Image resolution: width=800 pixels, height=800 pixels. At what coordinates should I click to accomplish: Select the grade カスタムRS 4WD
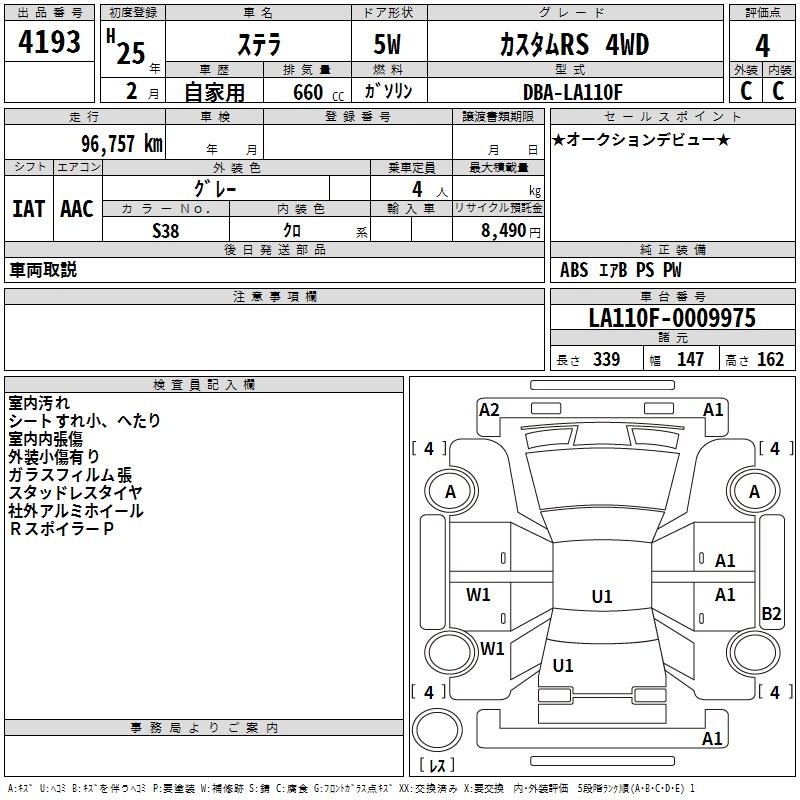[x=574, y=44]
